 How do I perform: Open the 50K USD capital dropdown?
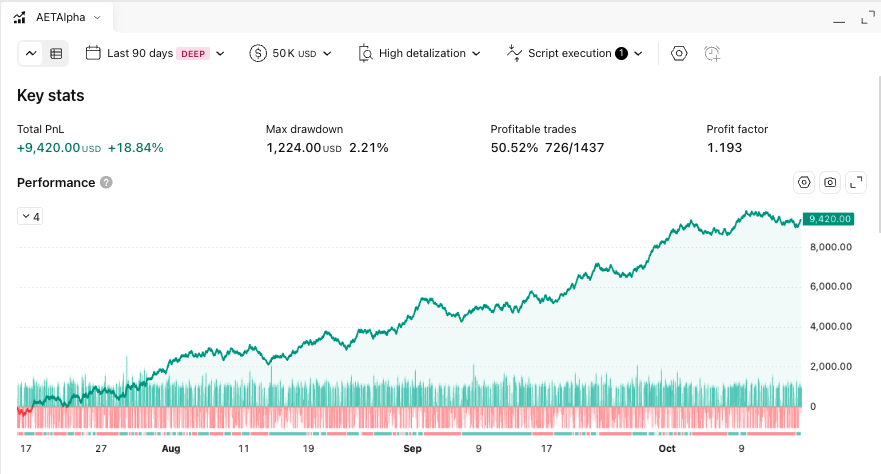[x=327, y=53]
